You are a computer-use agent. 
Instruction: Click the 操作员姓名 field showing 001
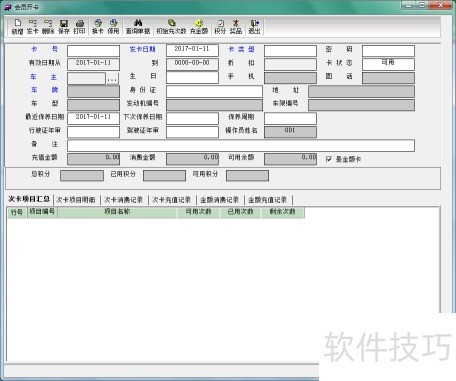pyautogui.click(x=290, y=132)
